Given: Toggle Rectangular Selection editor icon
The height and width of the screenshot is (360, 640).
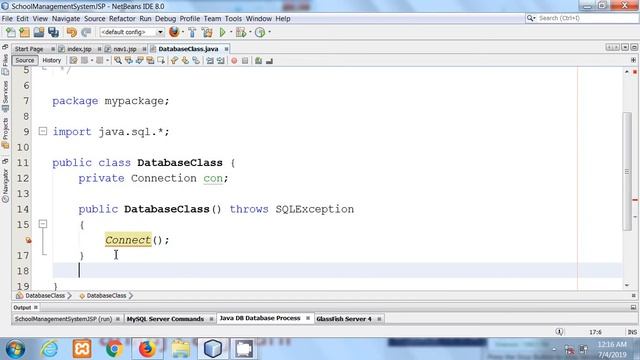Looking at the screenshot, I should click(x=161, y=61).
